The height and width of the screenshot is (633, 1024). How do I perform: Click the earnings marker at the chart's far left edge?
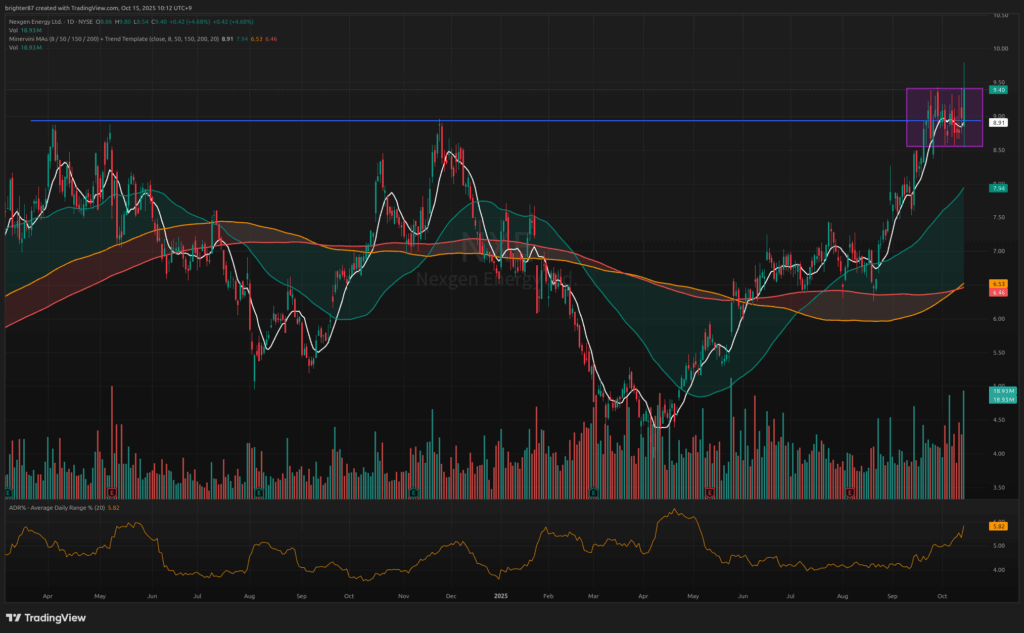[8, 492]
